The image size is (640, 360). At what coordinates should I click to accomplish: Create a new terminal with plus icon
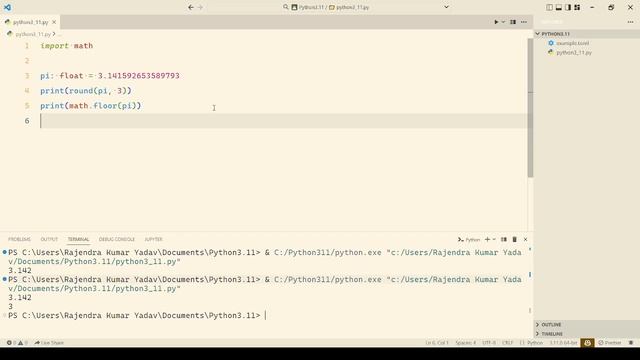tap(487, 240)
